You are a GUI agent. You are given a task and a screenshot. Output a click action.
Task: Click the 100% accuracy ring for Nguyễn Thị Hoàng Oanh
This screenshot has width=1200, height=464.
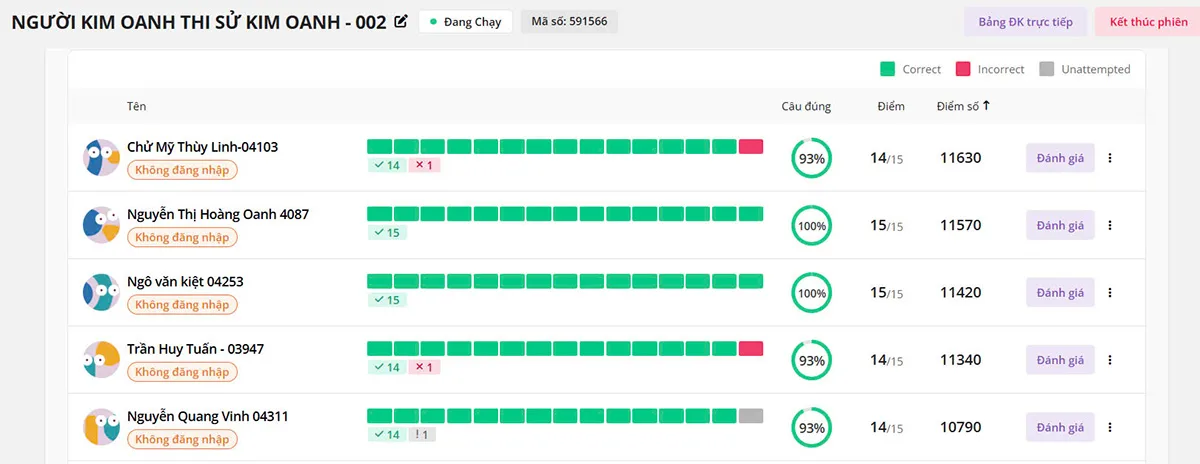(x=811, y=226)
